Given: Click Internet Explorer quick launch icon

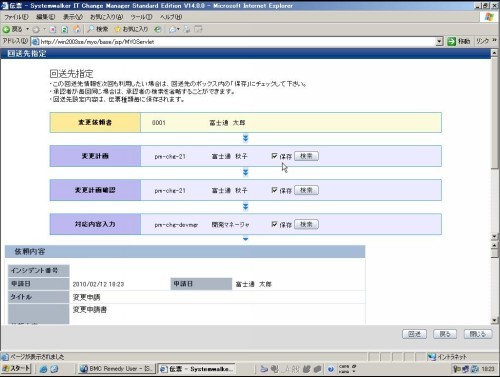Looking at the screenshot, I should tap(43, 369).
